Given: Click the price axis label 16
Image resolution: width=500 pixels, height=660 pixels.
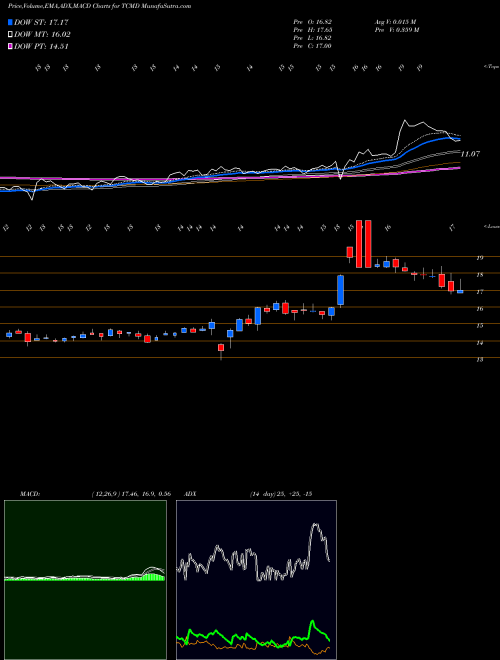Looking at the screenshot, I should (479, 309).
